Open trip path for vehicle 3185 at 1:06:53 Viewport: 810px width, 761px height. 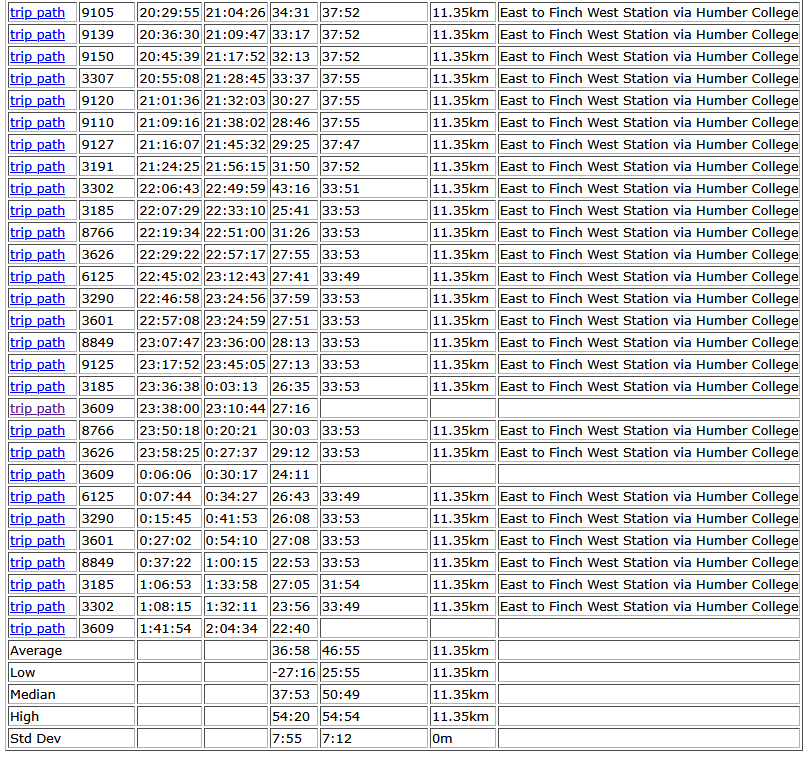tap(37, 585)
